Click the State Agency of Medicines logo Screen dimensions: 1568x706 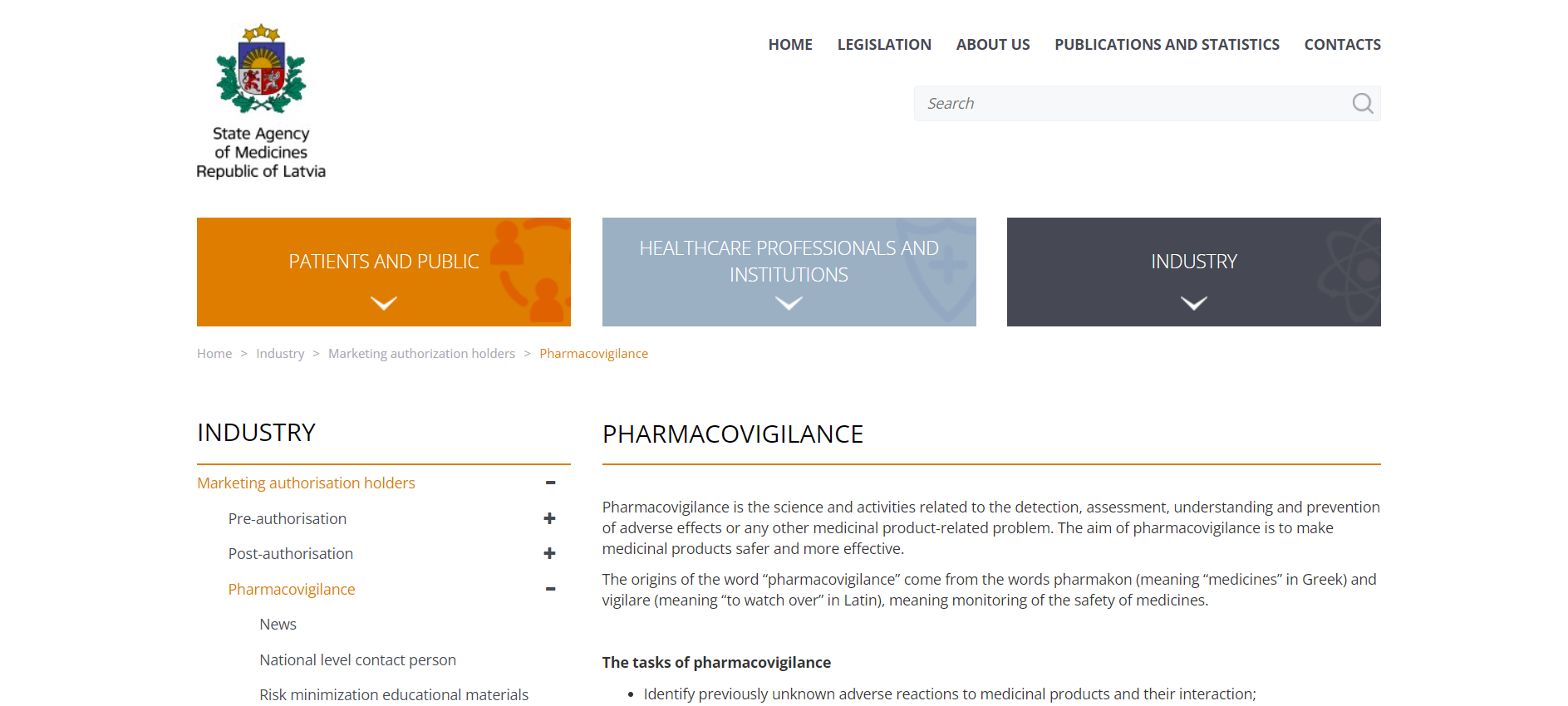[261, 101]
